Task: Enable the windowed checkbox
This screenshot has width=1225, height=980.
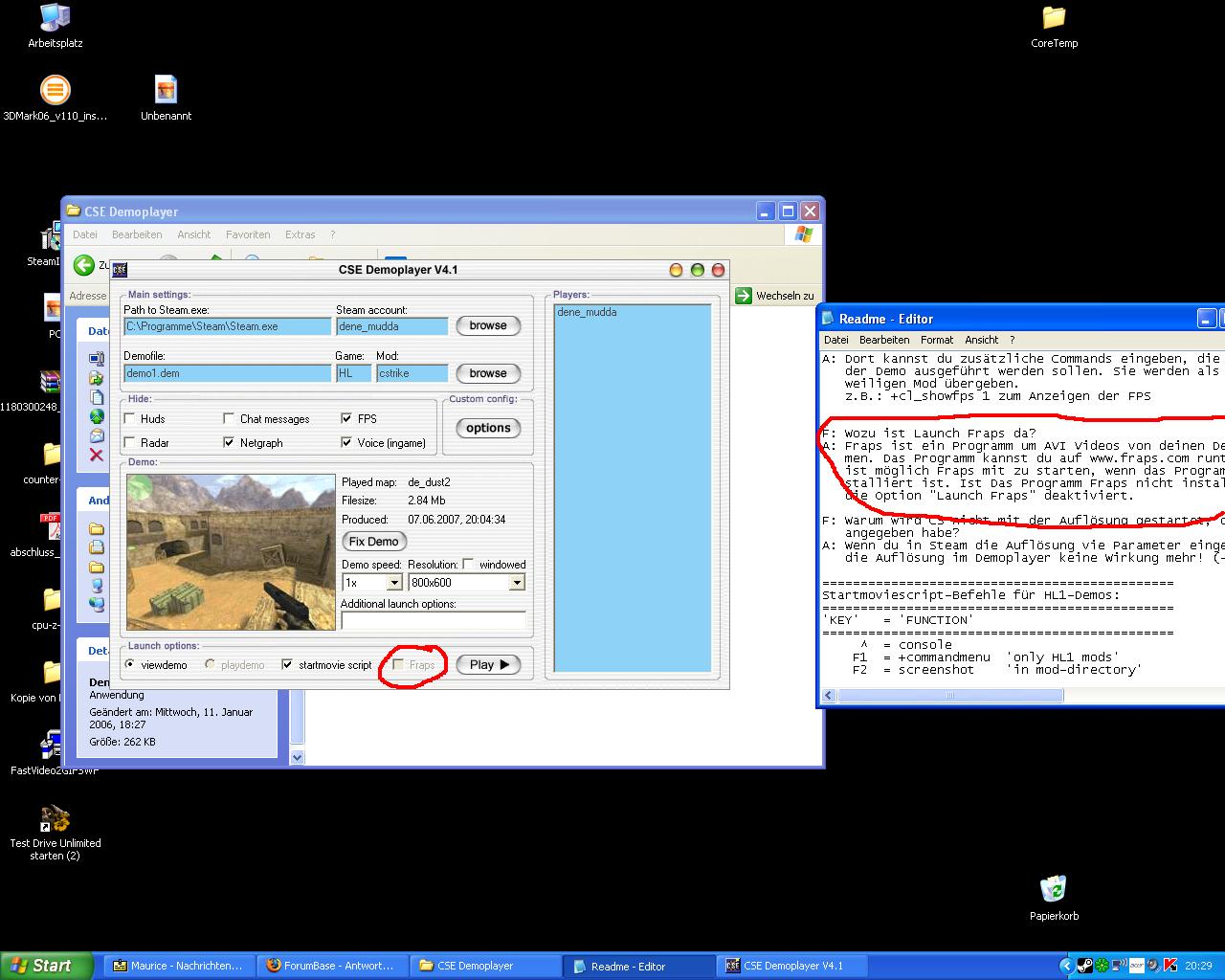Action: (468, 564)
